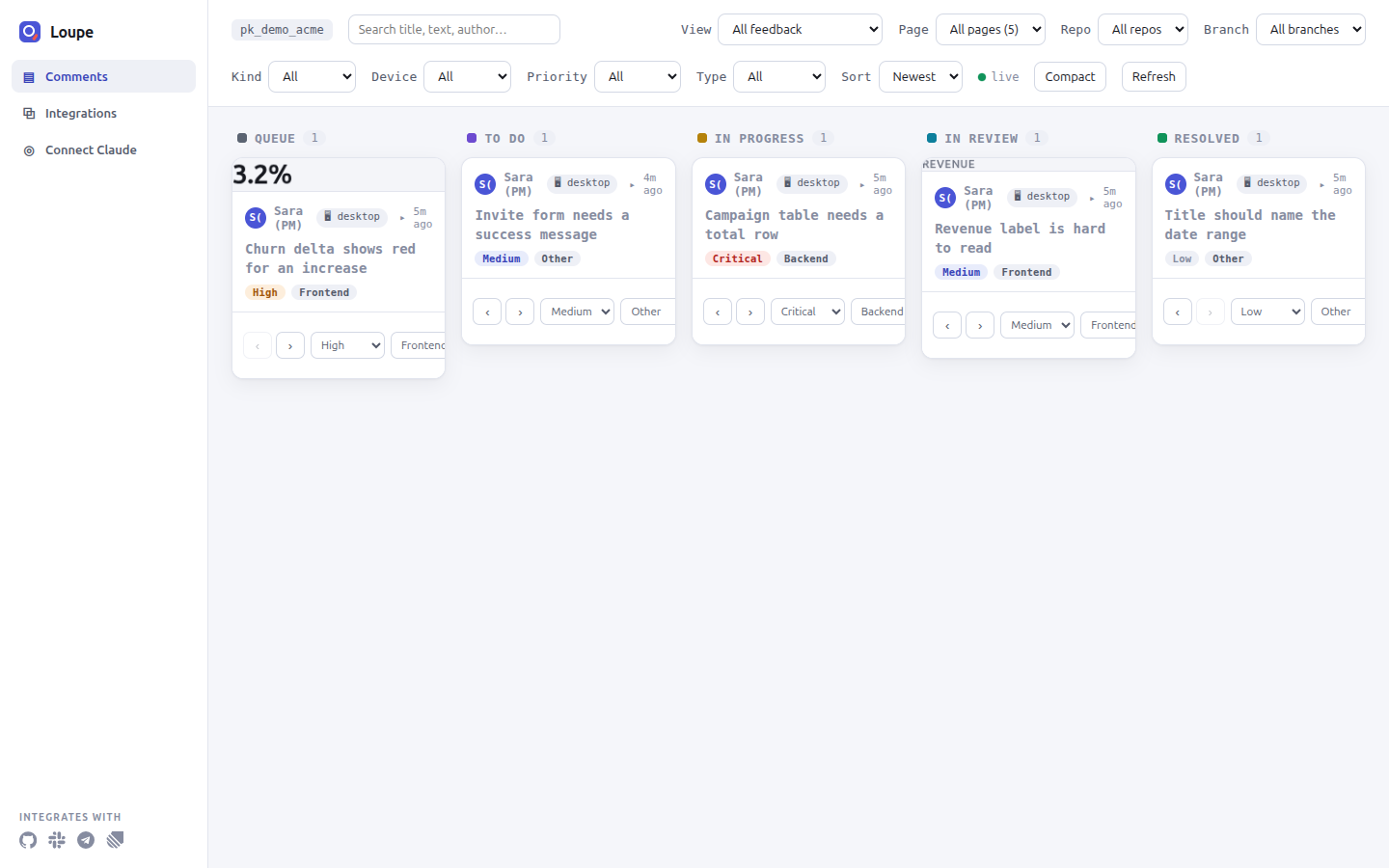Open the Linear integration icon
1389x868 pixels.
[x=115, y=840]
